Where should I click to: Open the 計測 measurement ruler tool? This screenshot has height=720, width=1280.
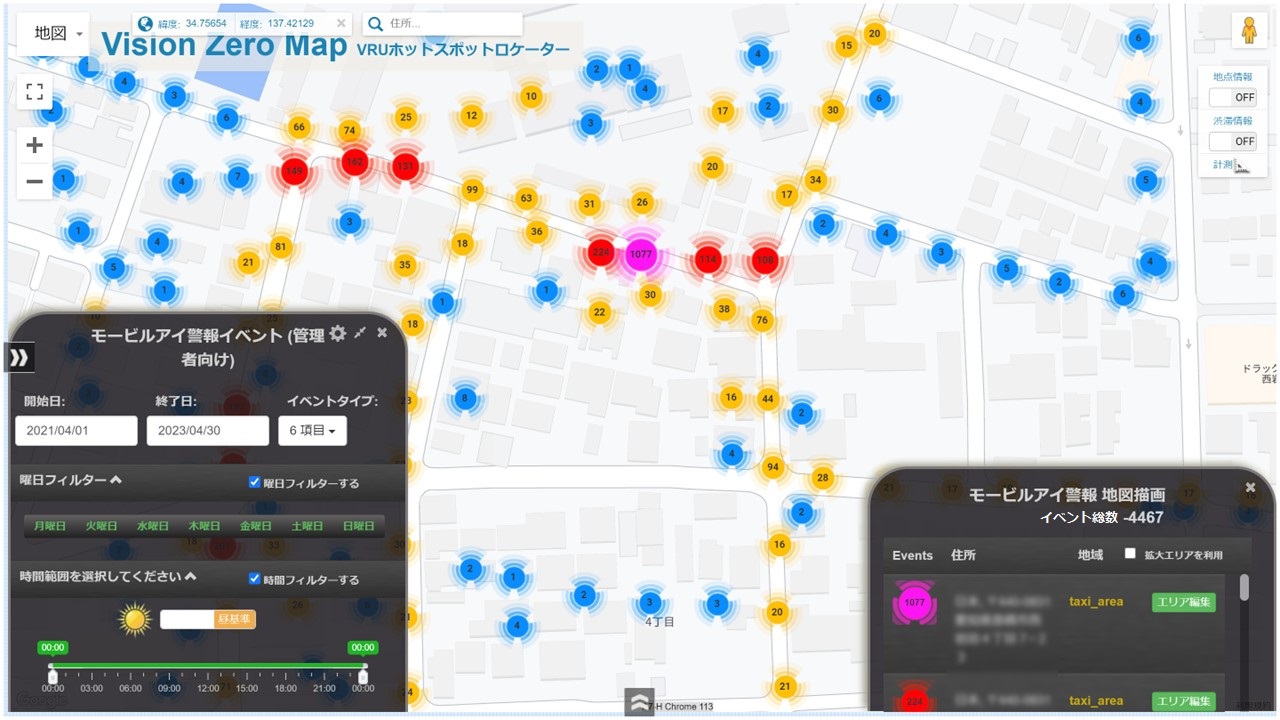point(1232,165)
